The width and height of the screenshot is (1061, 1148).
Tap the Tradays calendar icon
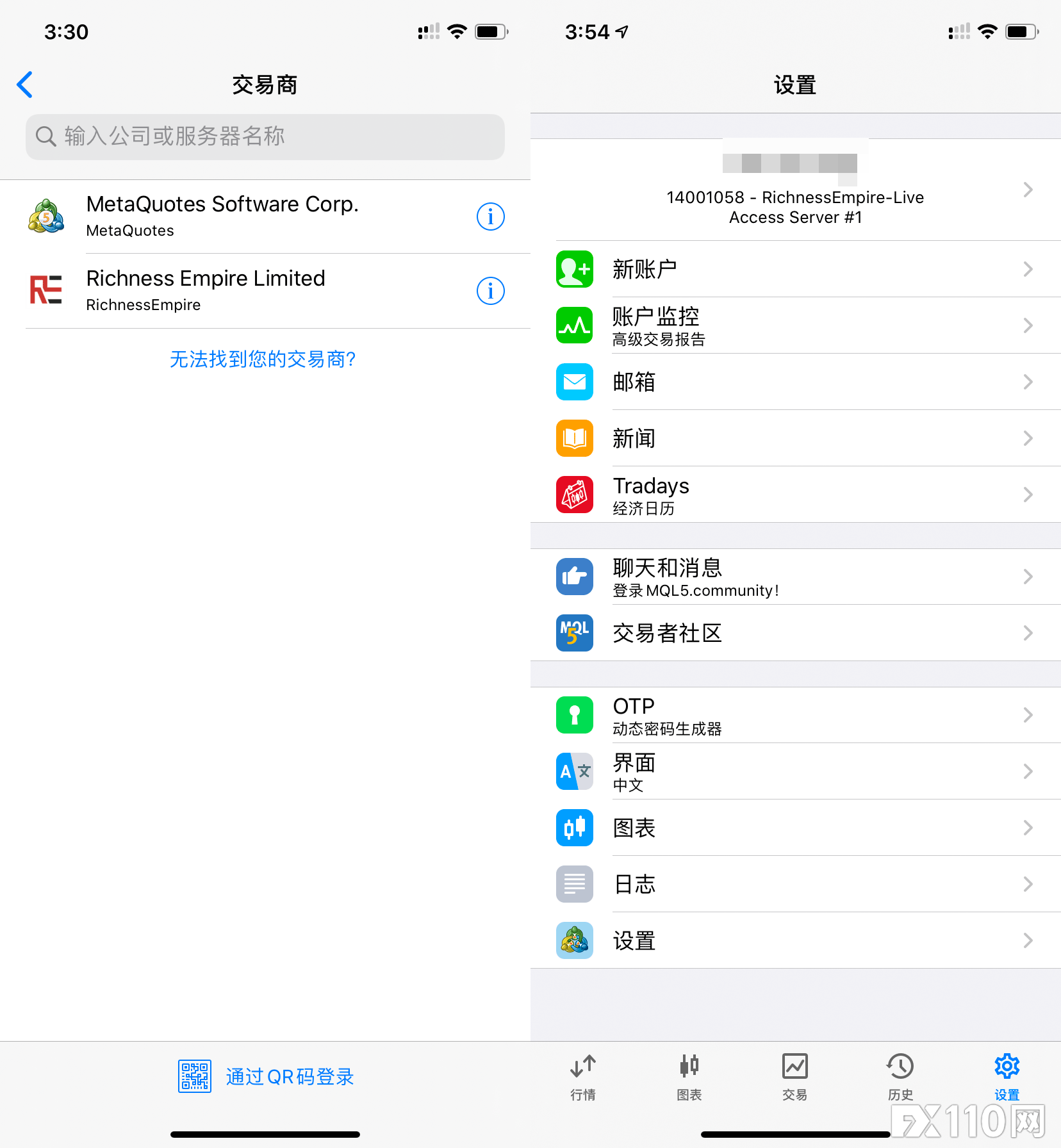pos(574,495)
